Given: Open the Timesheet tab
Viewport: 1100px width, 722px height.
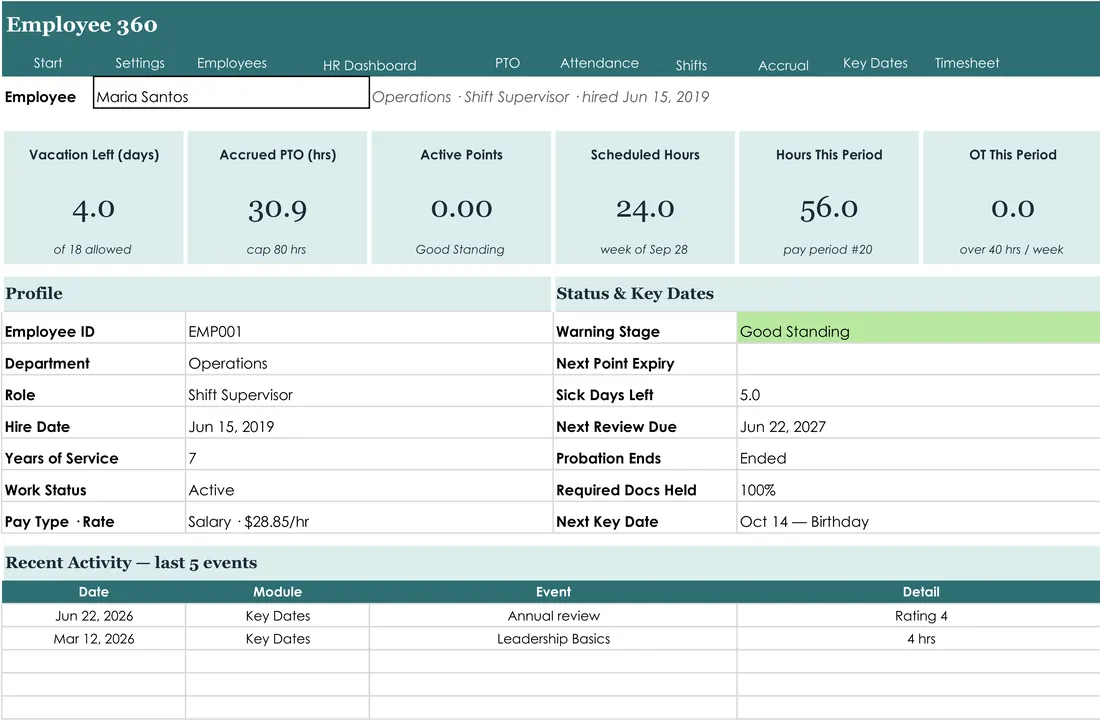Looking at the screenshot, I should point(967,63).
